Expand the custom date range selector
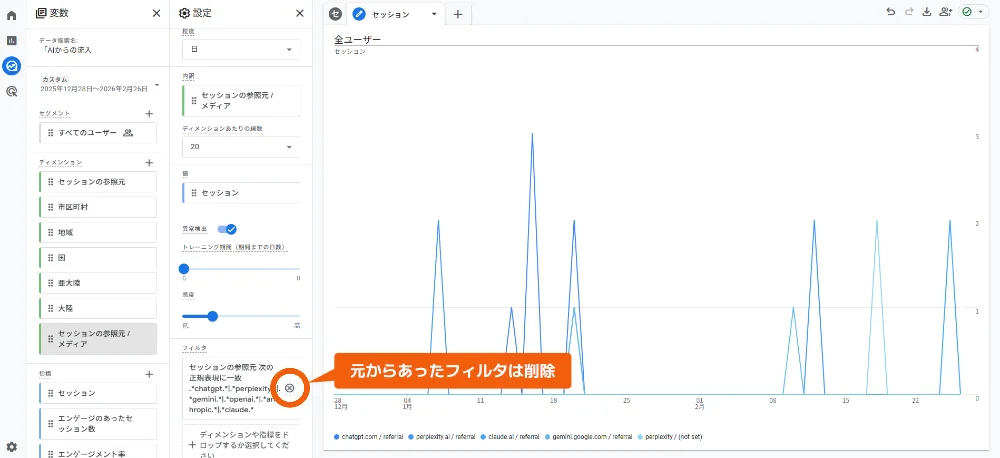The image size is (1000, 458). (x=157, y=84)
